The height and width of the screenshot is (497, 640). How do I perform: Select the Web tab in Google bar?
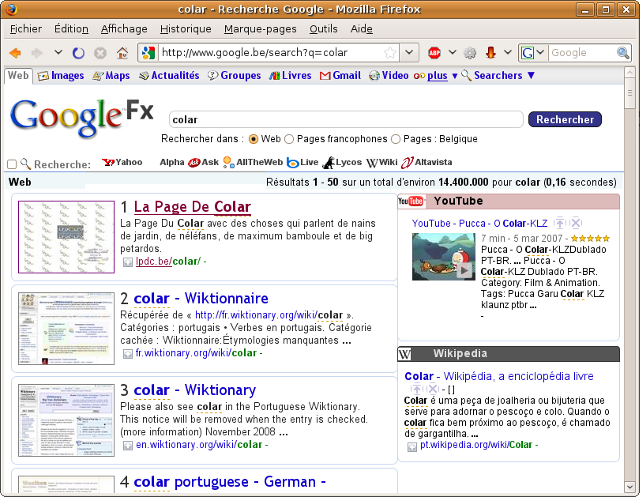pos(18,75)
